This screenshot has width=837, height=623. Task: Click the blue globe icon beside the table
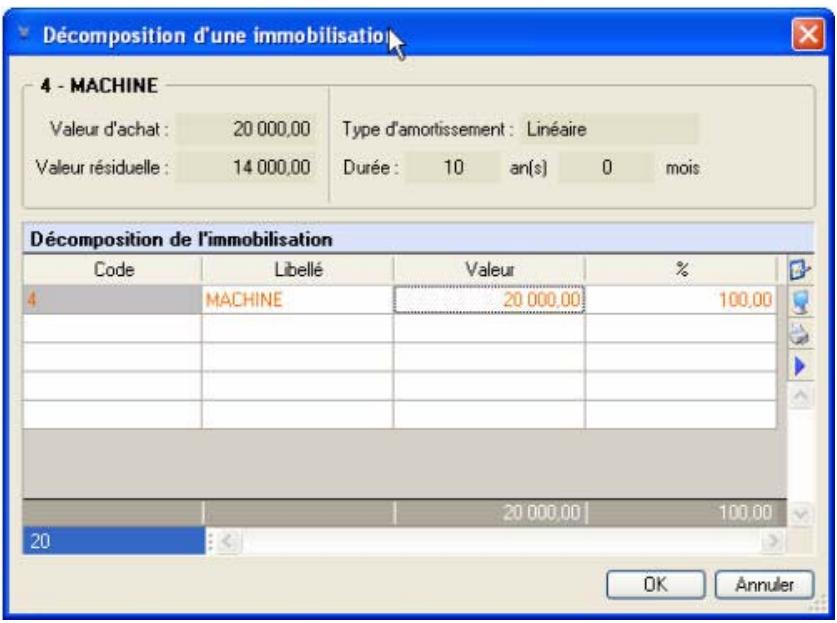pyautogui.click(x=800, y=302)
